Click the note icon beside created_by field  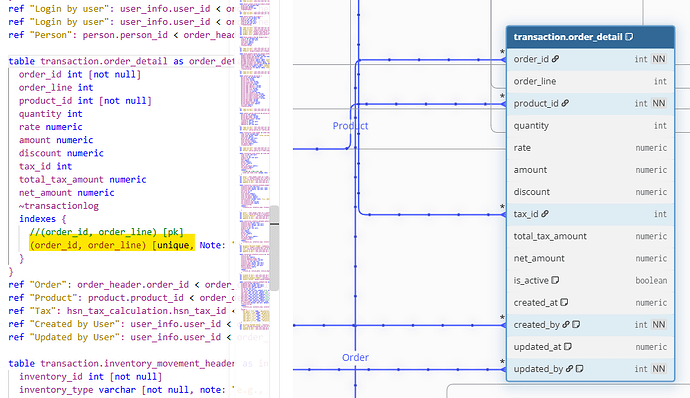click(576, 324)
